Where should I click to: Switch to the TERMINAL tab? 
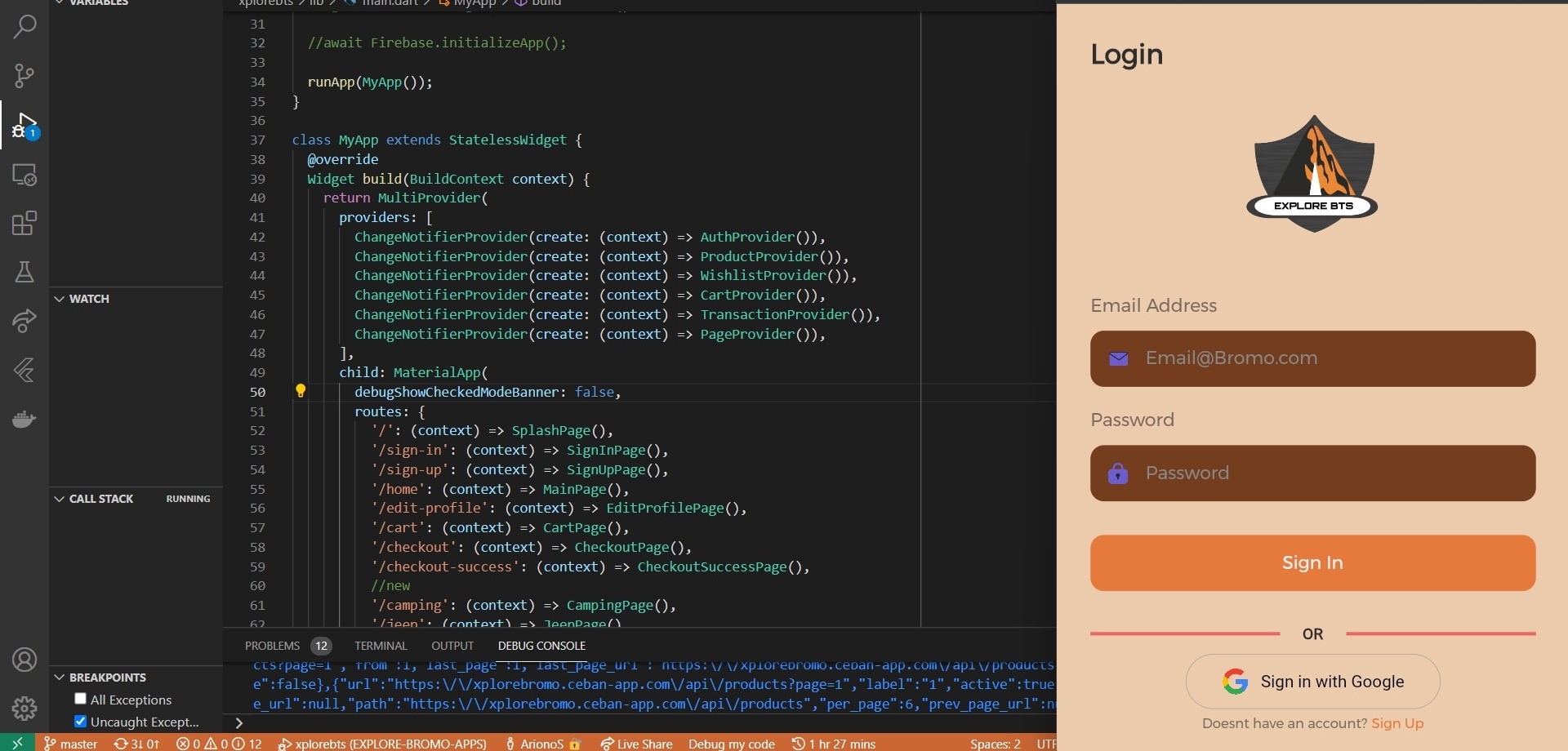(381, 646)
